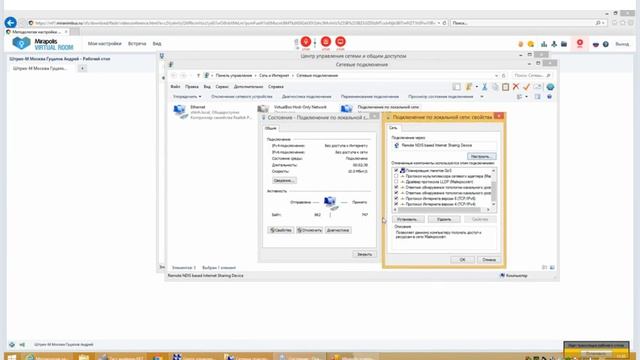
Task: Click the yellow smiley emoticon icon
Action: tap(531, 44)
